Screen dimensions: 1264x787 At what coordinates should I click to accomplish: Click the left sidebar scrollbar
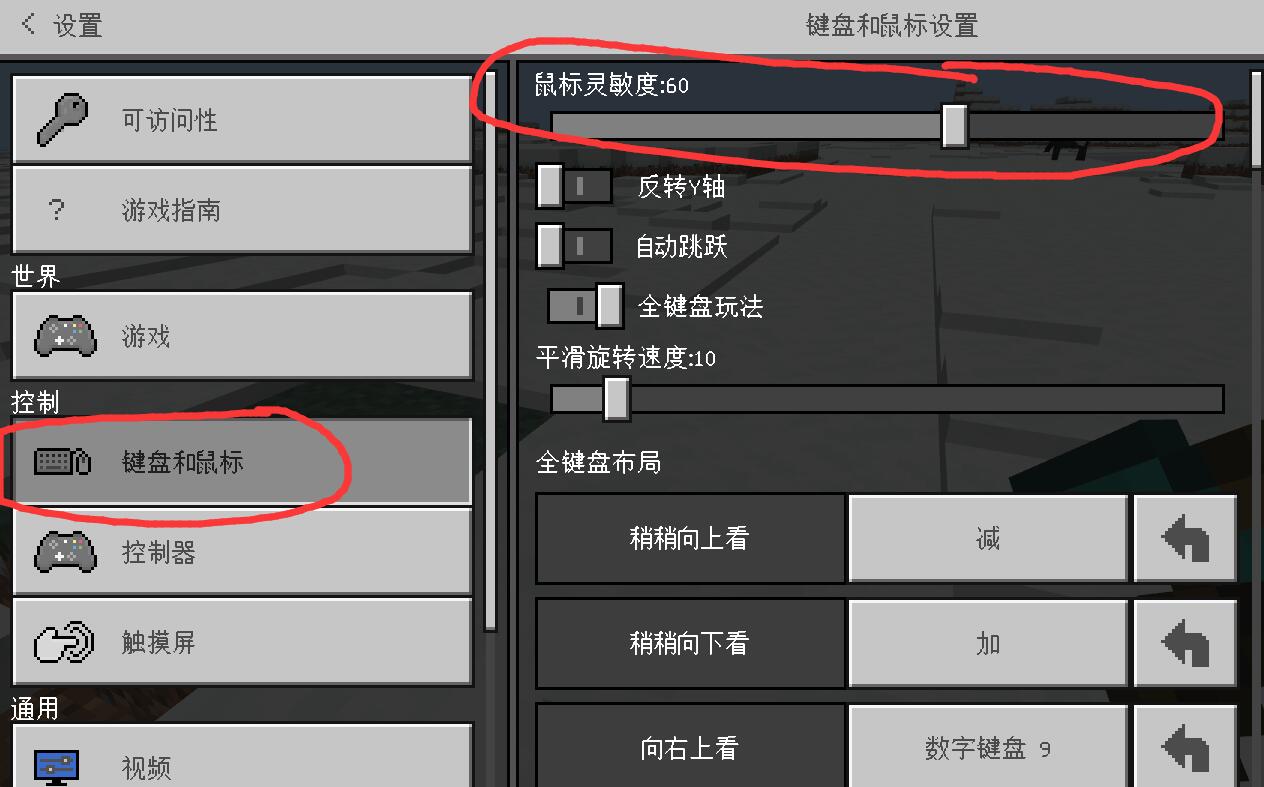(x=490, y=350)
